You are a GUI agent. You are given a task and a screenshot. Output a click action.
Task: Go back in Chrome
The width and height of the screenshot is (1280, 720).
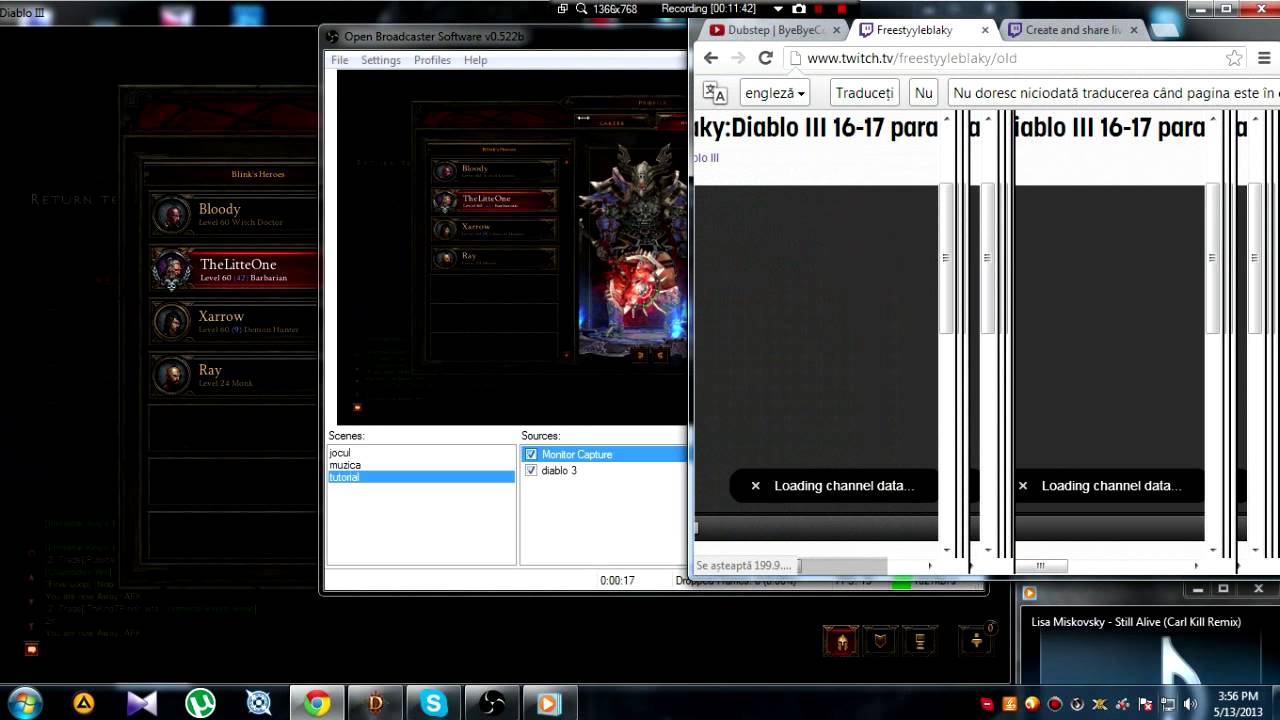(711, 58)
